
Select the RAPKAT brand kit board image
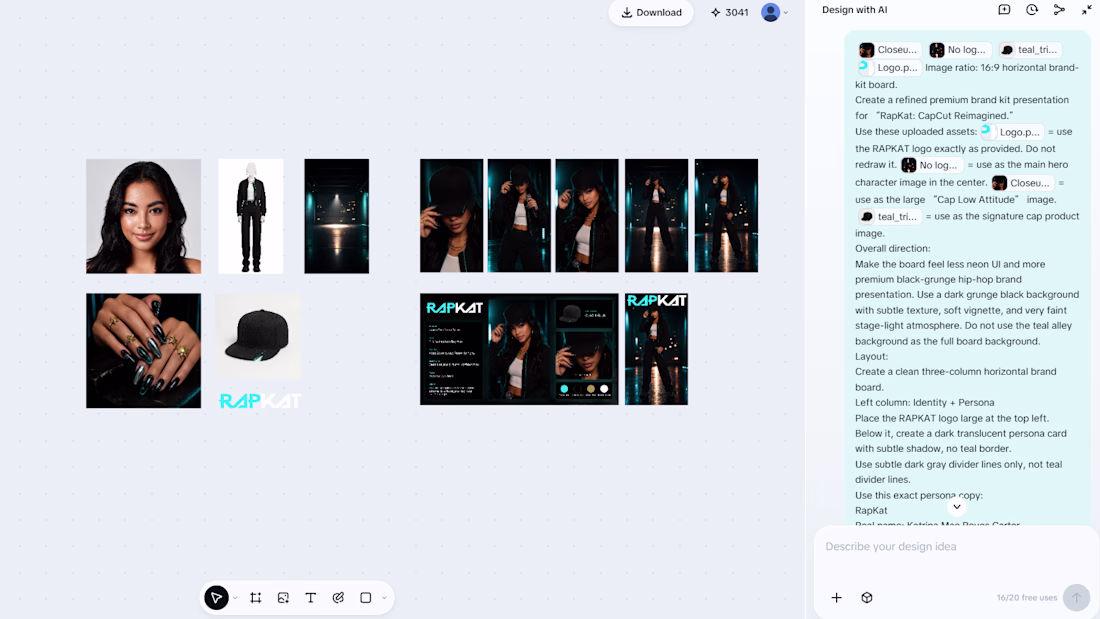coord(519,350)
